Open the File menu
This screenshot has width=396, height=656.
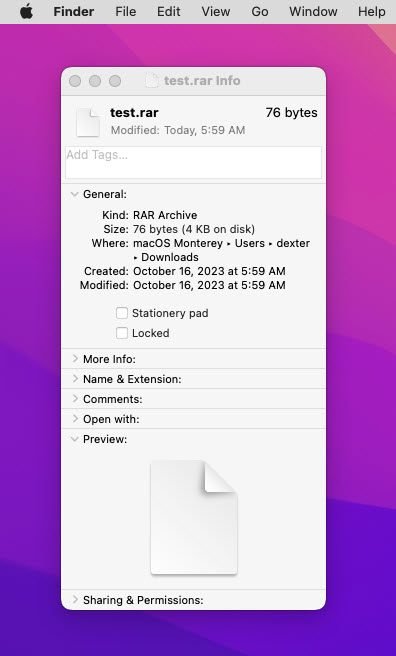point(125,11)
